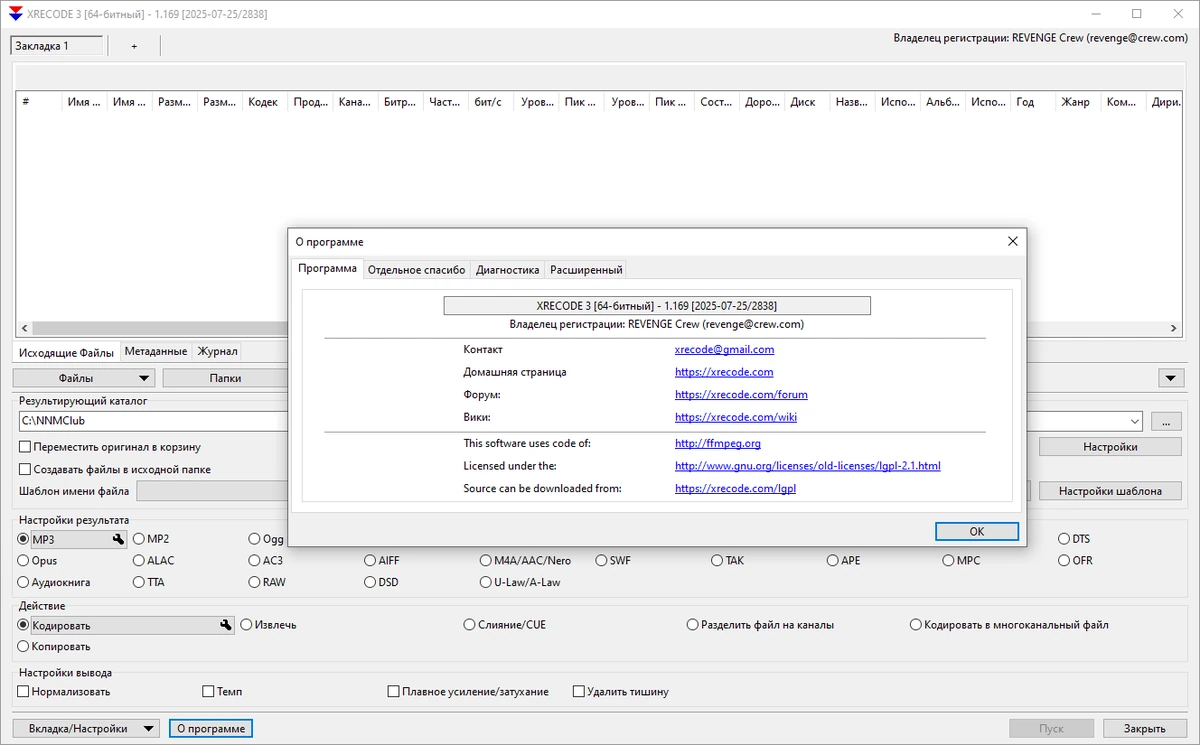Image resolution: width=1200 pixels, height=745 pixels.
Task: Open the xrecode.com/forum link
Action: 741,395
